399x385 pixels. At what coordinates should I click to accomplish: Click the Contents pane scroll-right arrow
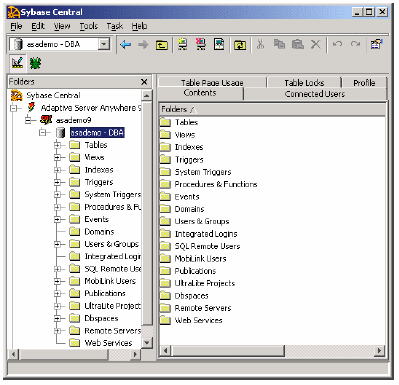click(x=379, y=351)
